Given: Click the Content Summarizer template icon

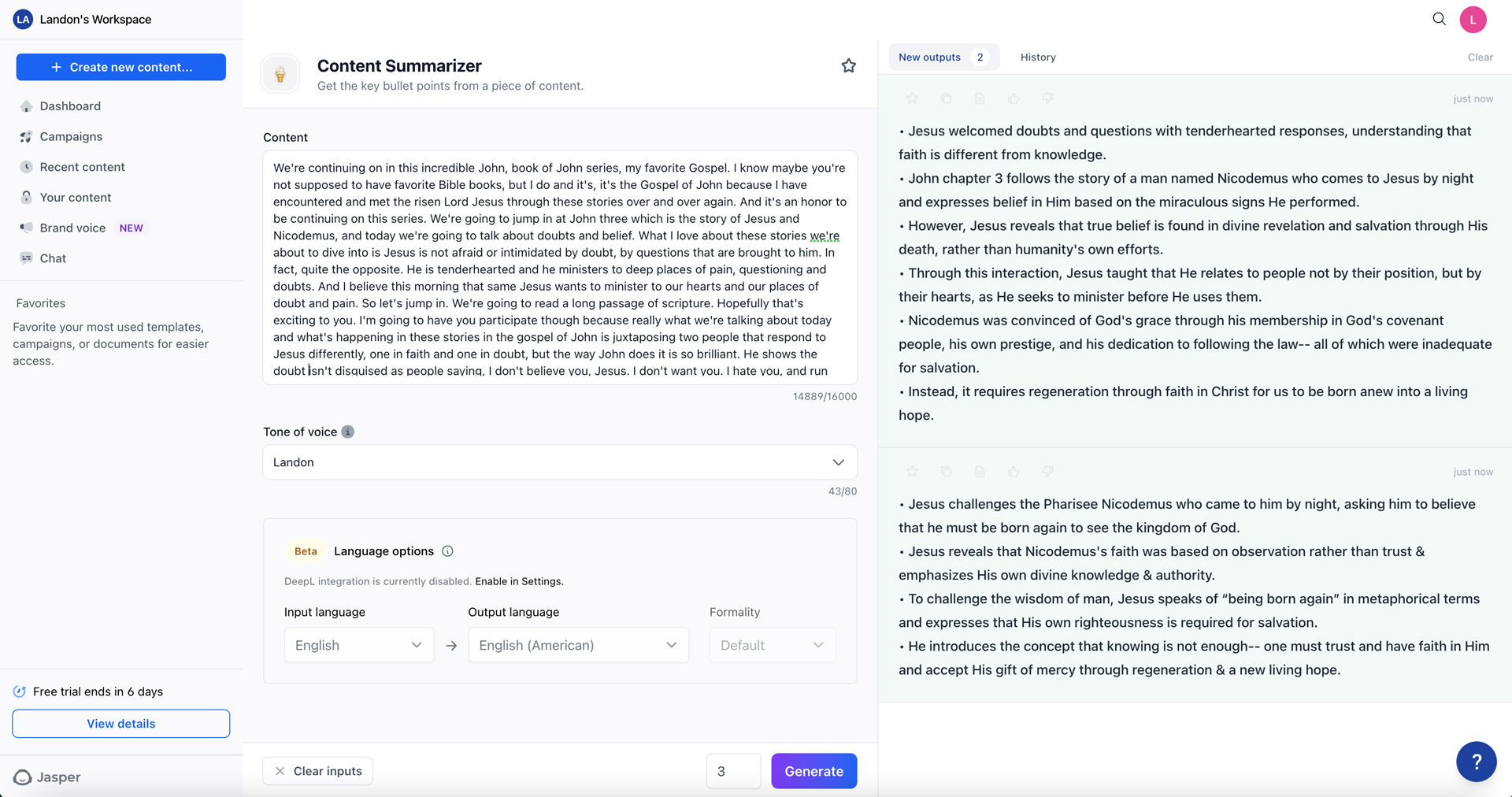Looking at the screenshot, I should tap(280, 75).
